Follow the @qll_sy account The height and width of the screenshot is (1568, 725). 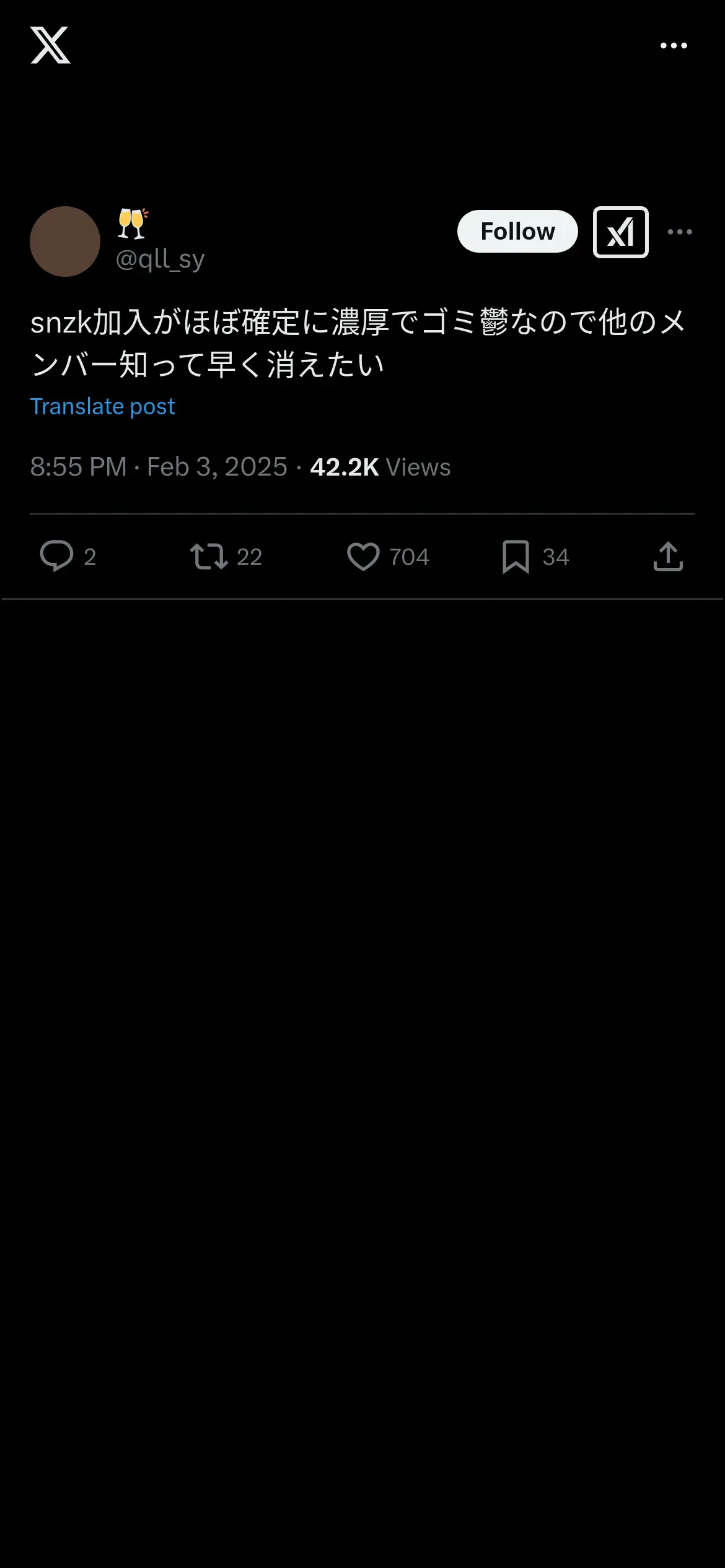pos(517,232)
